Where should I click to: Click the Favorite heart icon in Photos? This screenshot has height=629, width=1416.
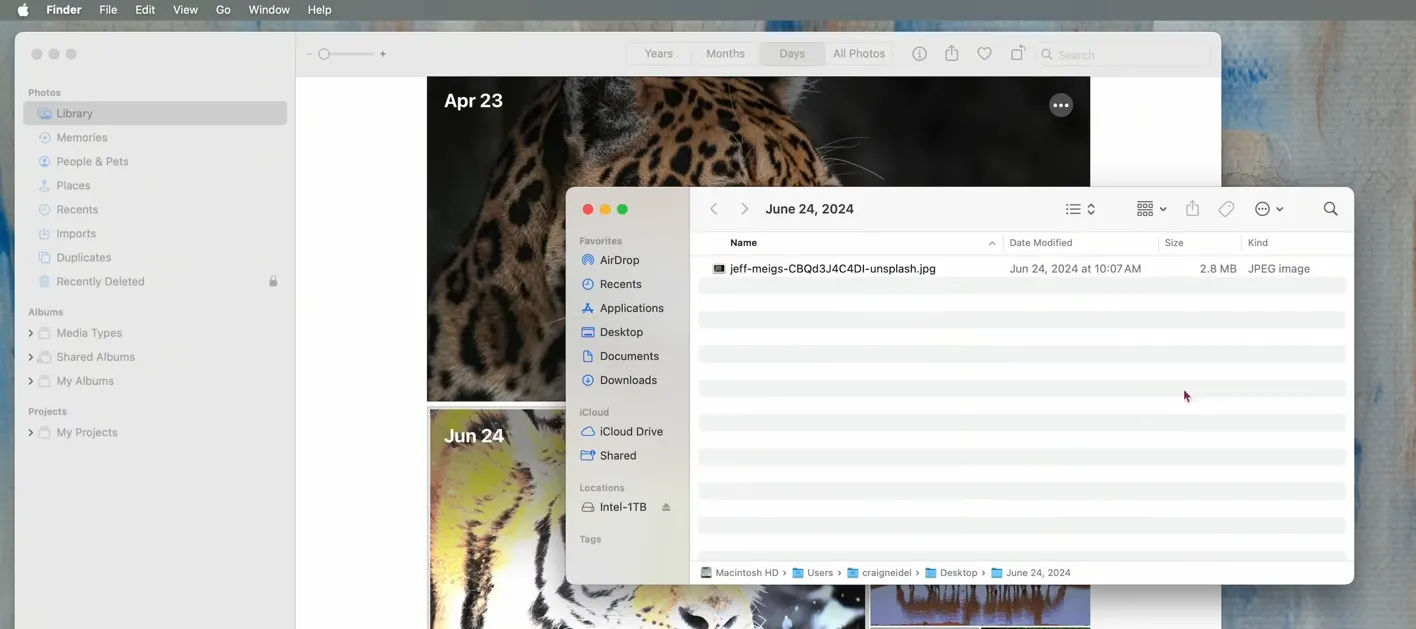pos(985,54)
